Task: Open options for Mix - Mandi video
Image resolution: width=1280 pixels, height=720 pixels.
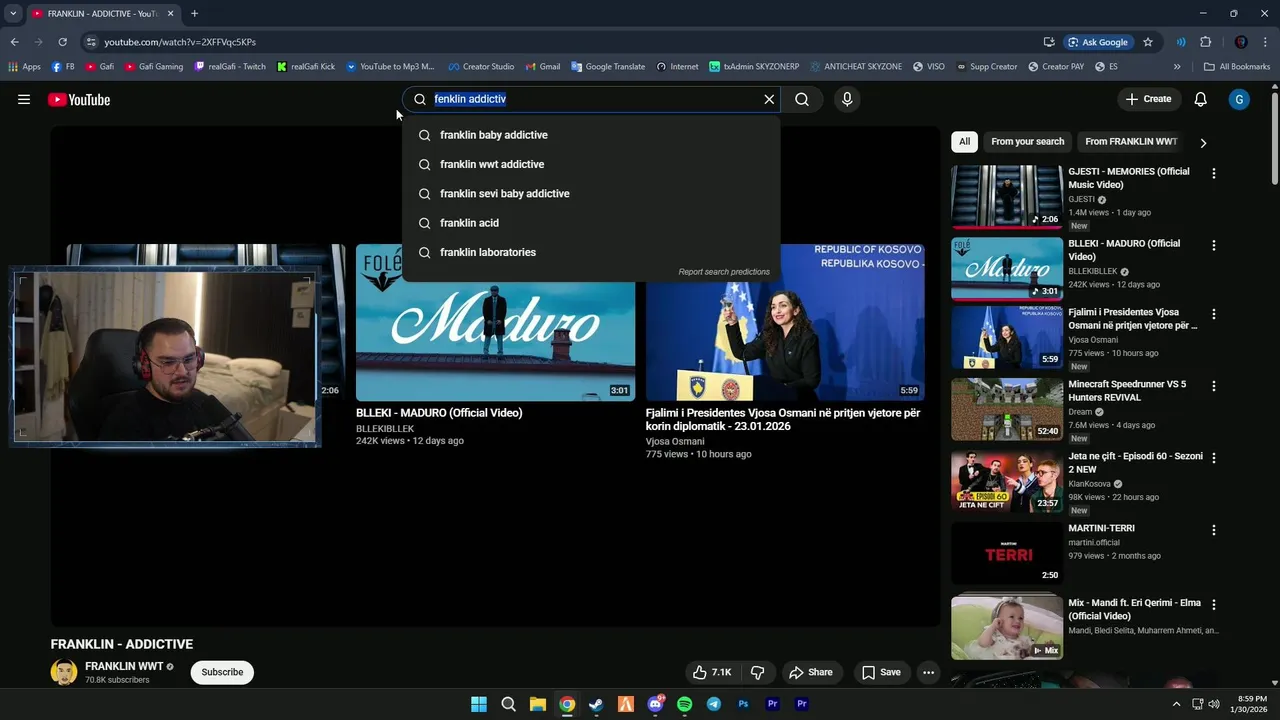Action: click(x=1214, y=605)
